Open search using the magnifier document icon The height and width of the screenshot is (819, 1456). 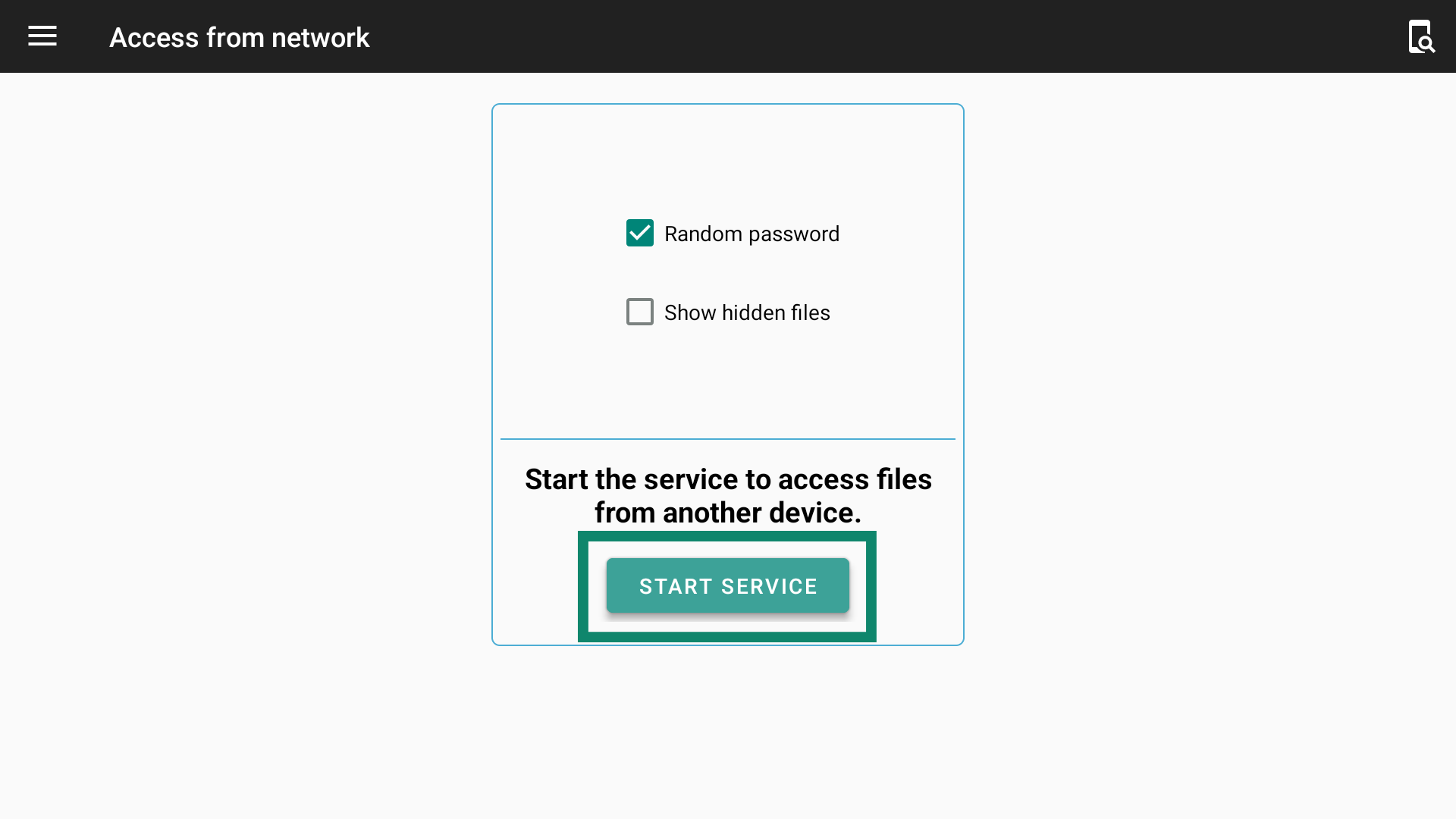coord(1421,36)
